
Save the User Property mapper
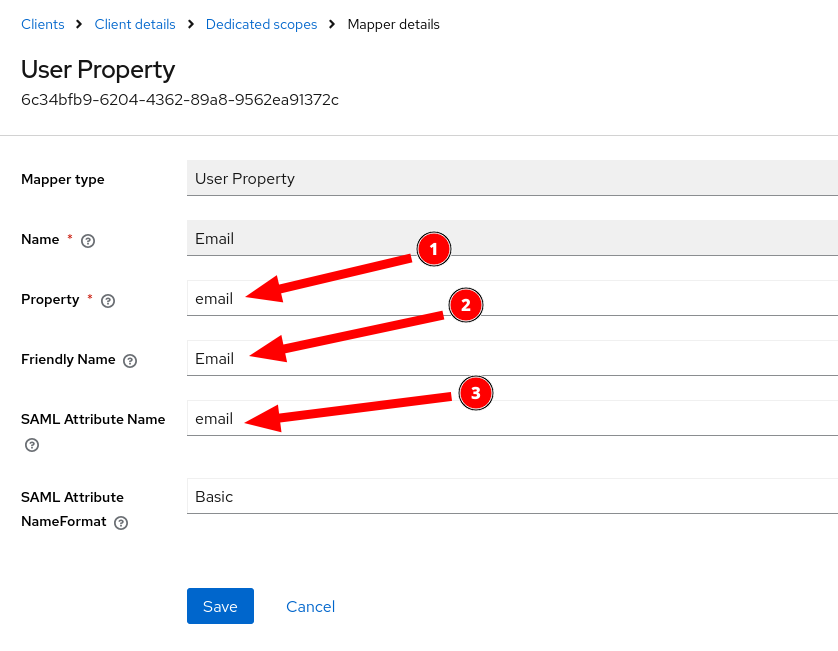[220, 606]
